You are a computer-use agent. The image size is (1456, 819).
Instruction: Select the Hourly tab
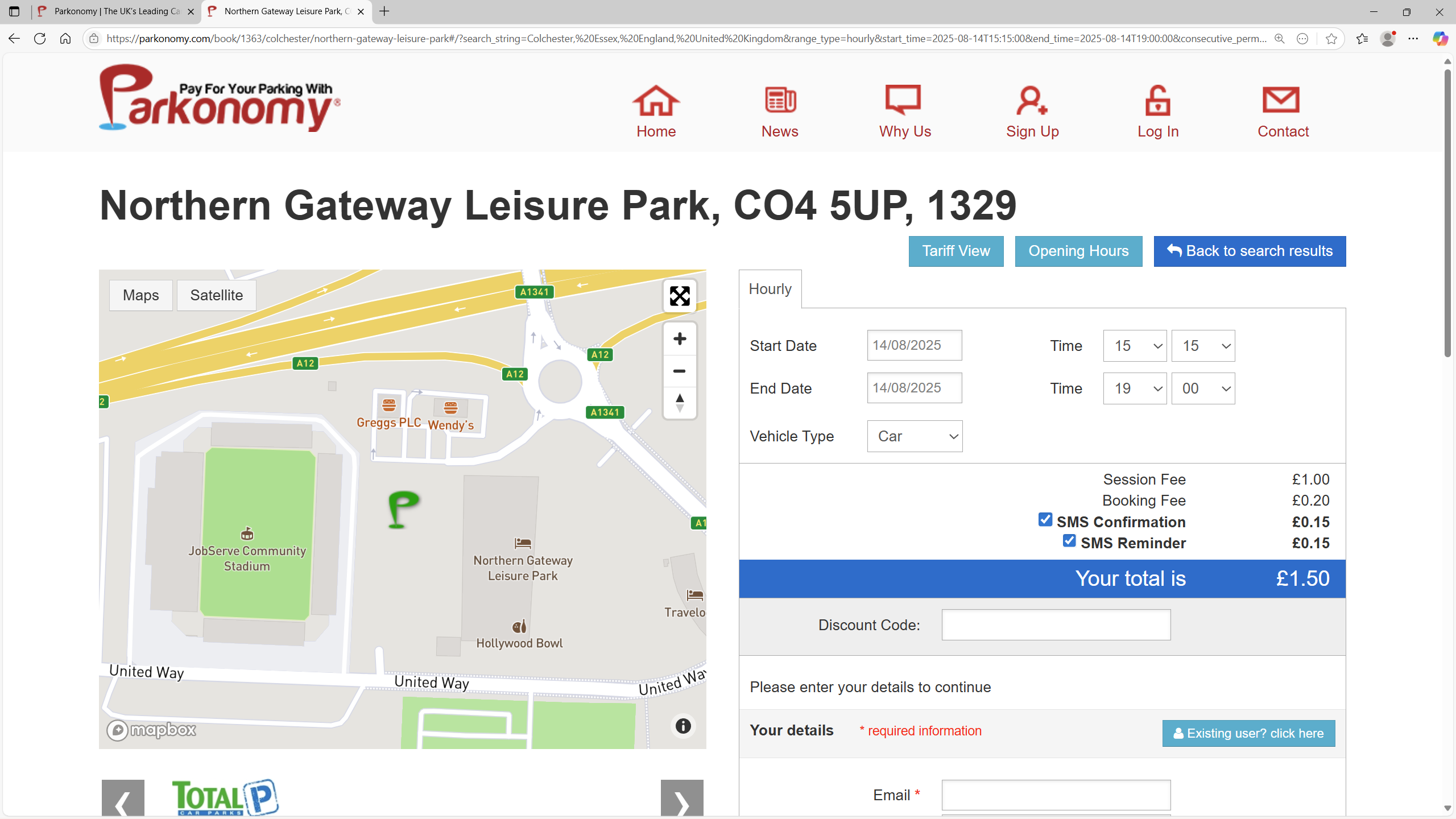[770, 289]
